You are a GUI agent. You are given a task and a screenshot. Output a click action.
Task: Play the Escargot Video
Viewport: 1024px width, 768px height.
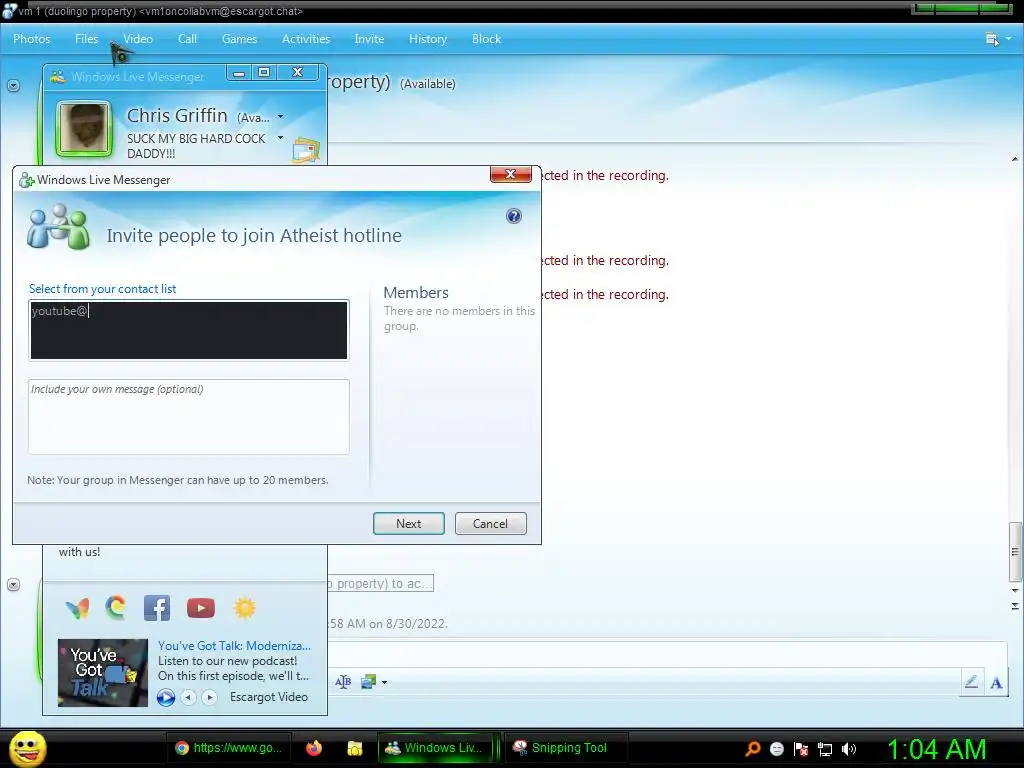tap(166, 697)
